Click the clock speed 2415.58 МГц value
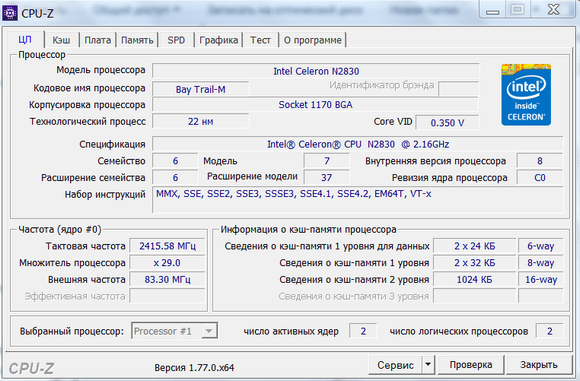Screen dimensions: 580x381 (x=167, y=246)
